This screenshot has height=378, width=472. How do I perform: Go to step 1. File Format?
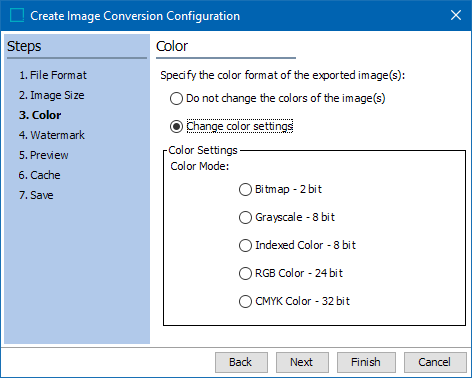[53, 75]
